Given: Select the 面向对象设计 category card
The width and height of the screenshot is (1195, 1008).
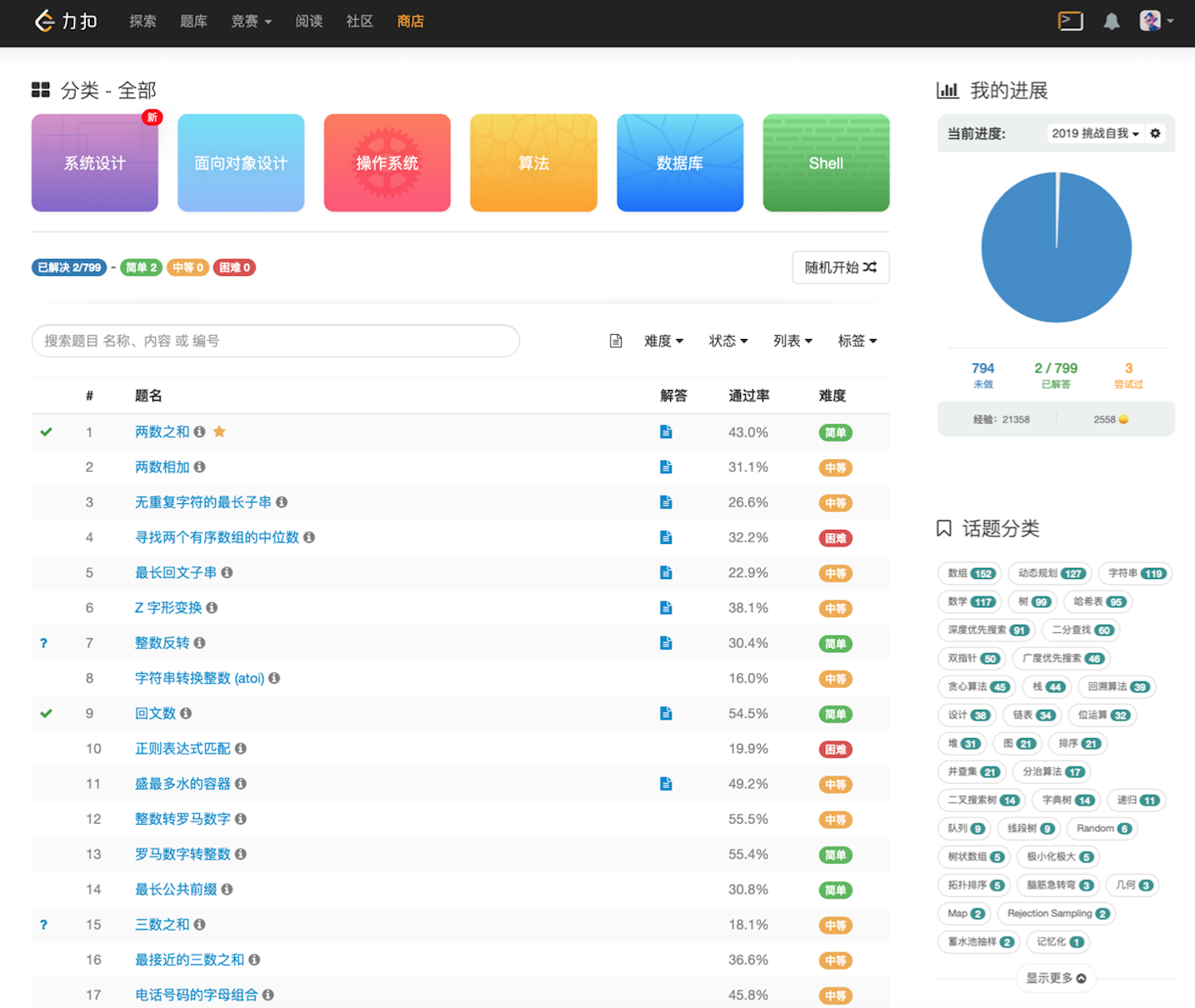Looking at the screenshot, I should [x=241, y=163].
